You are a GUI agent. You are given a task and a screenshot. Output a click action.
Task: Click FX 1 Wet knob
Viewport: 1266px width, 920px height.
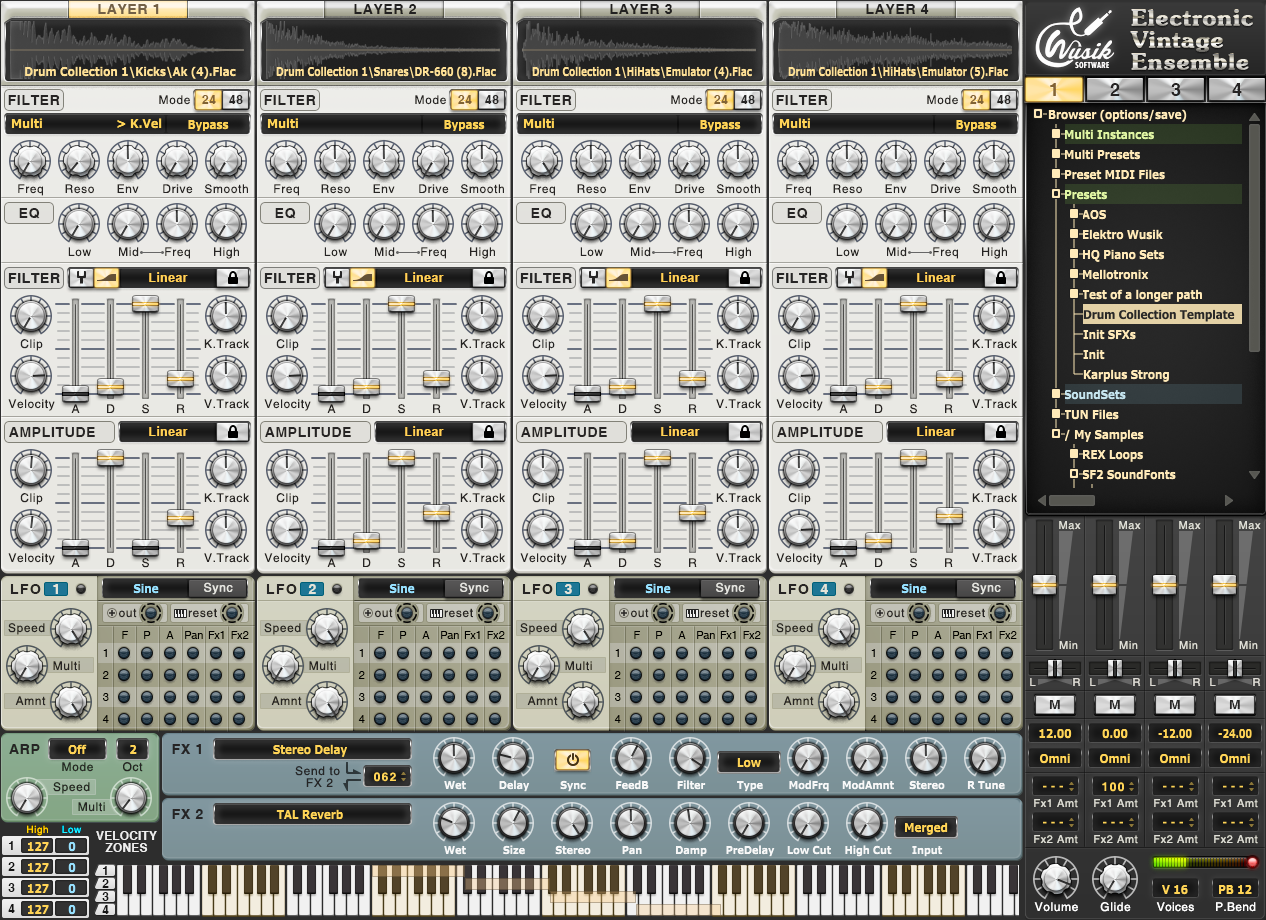coord(453,759)
